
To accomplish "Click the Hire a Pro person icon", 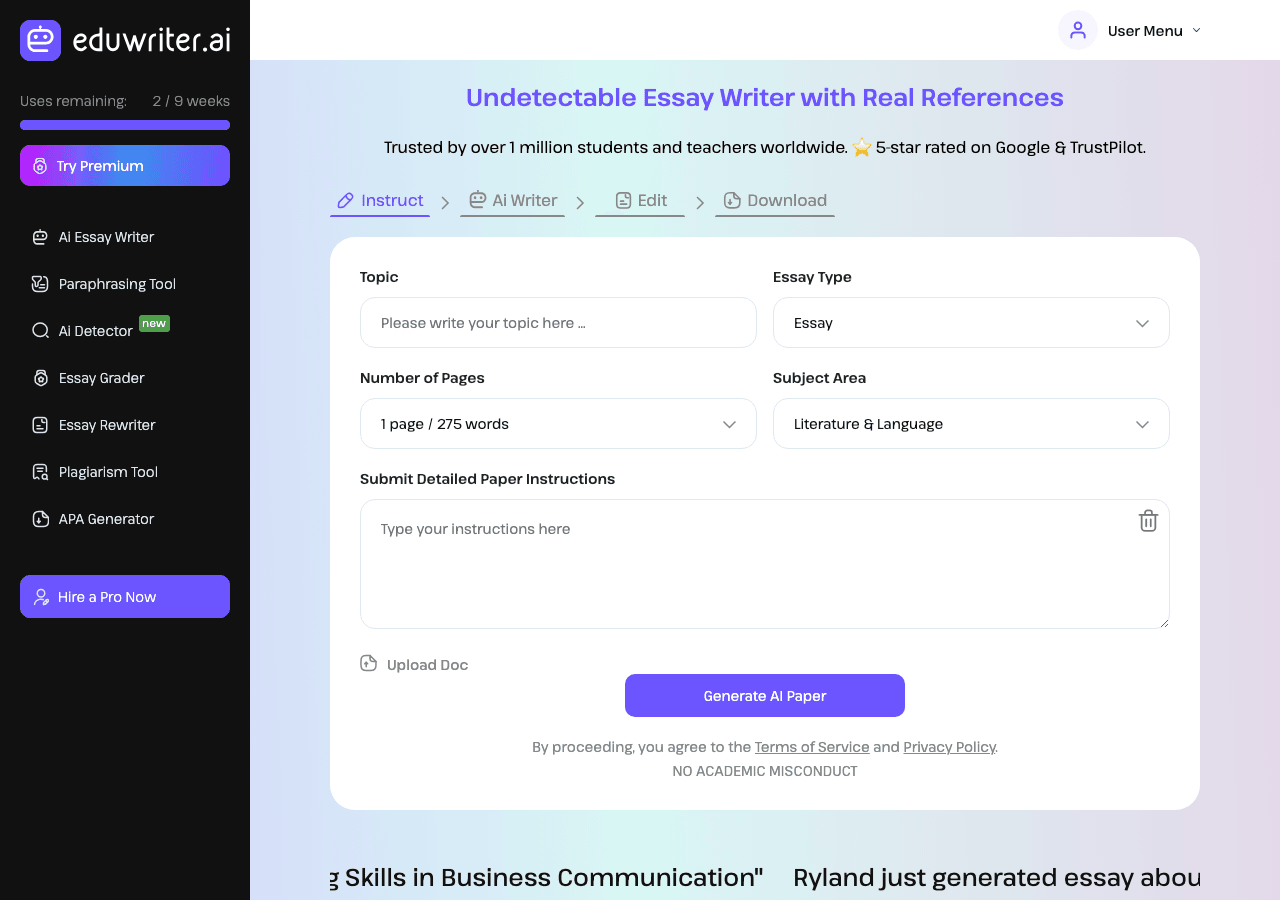I will pos(41,597).
